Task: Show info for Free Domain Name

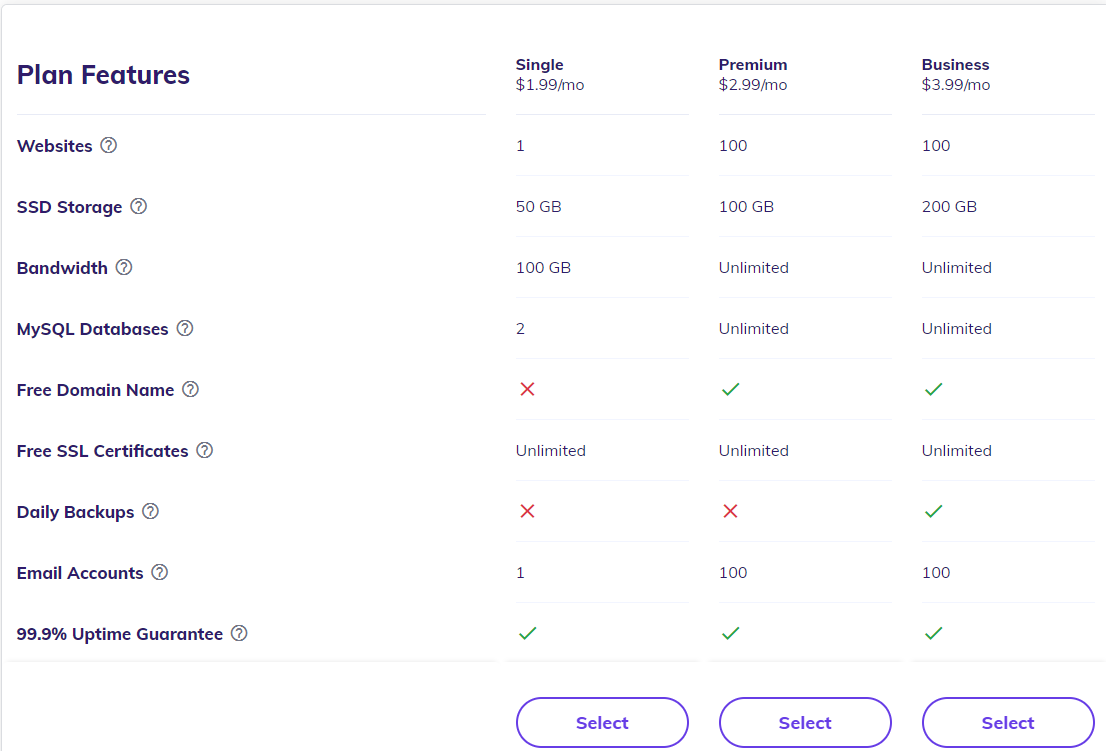Action: (x=190, y=389)
